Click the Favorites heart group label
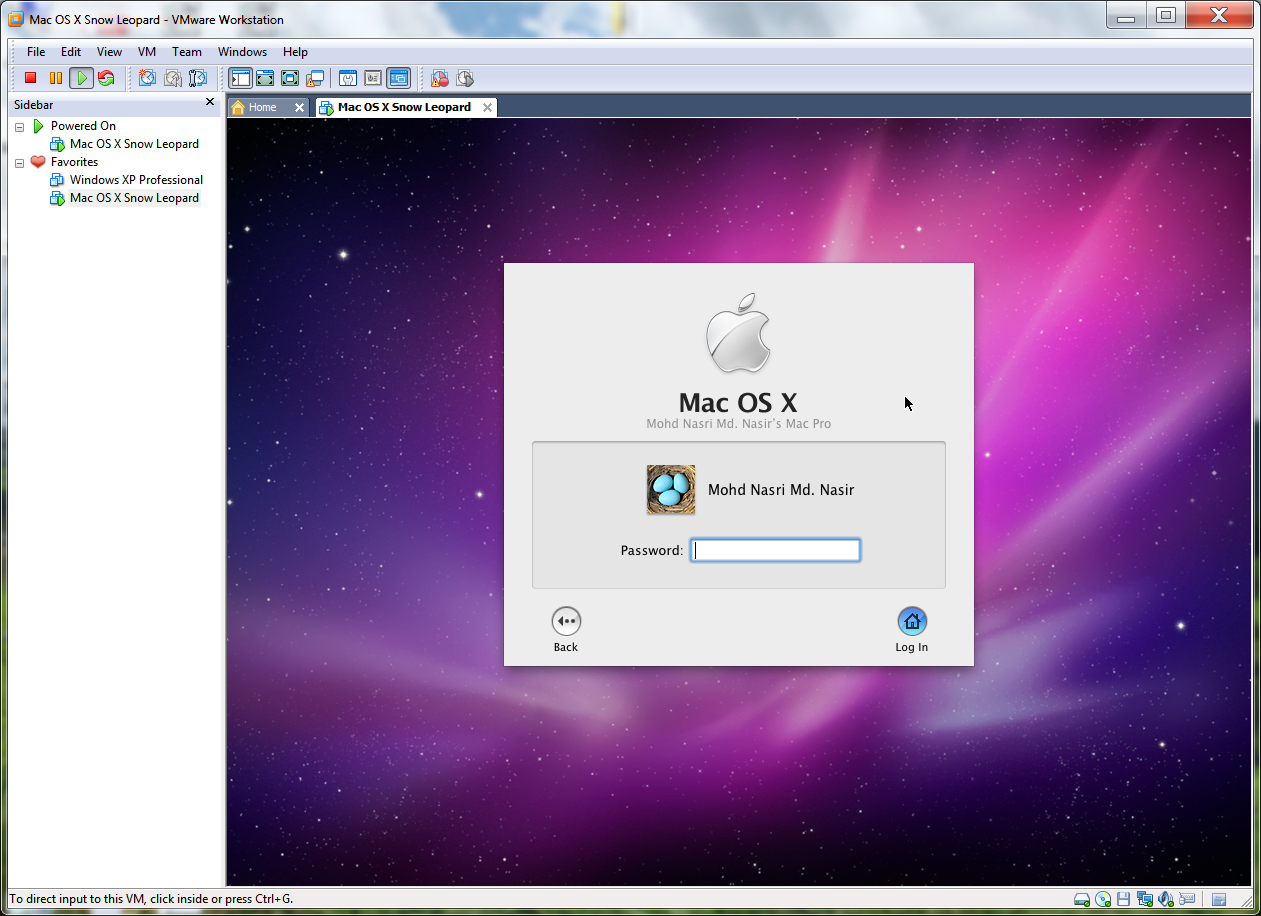 point(74,162)
